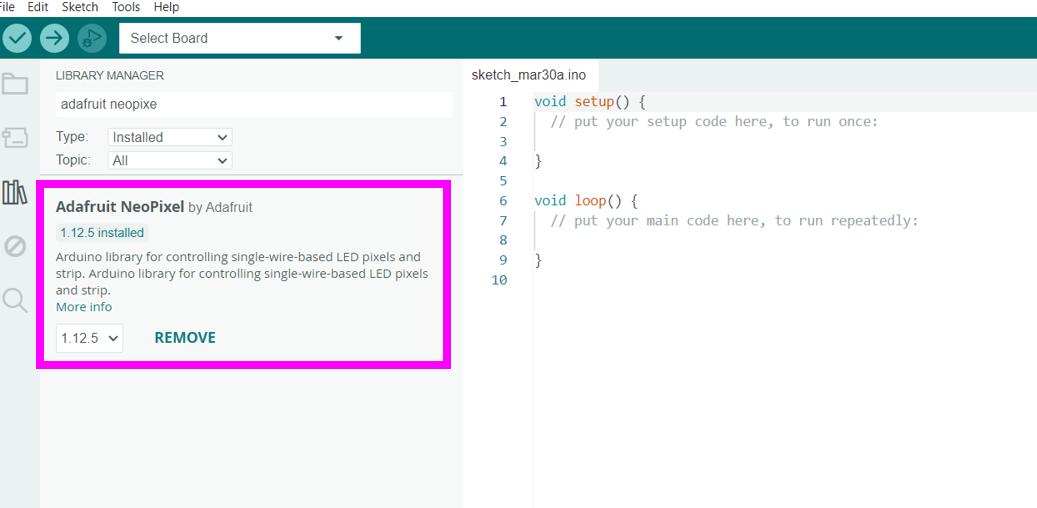Follow the More info link
The image size is (1037, 508).
pyautogui.click(x=84, y=307)
